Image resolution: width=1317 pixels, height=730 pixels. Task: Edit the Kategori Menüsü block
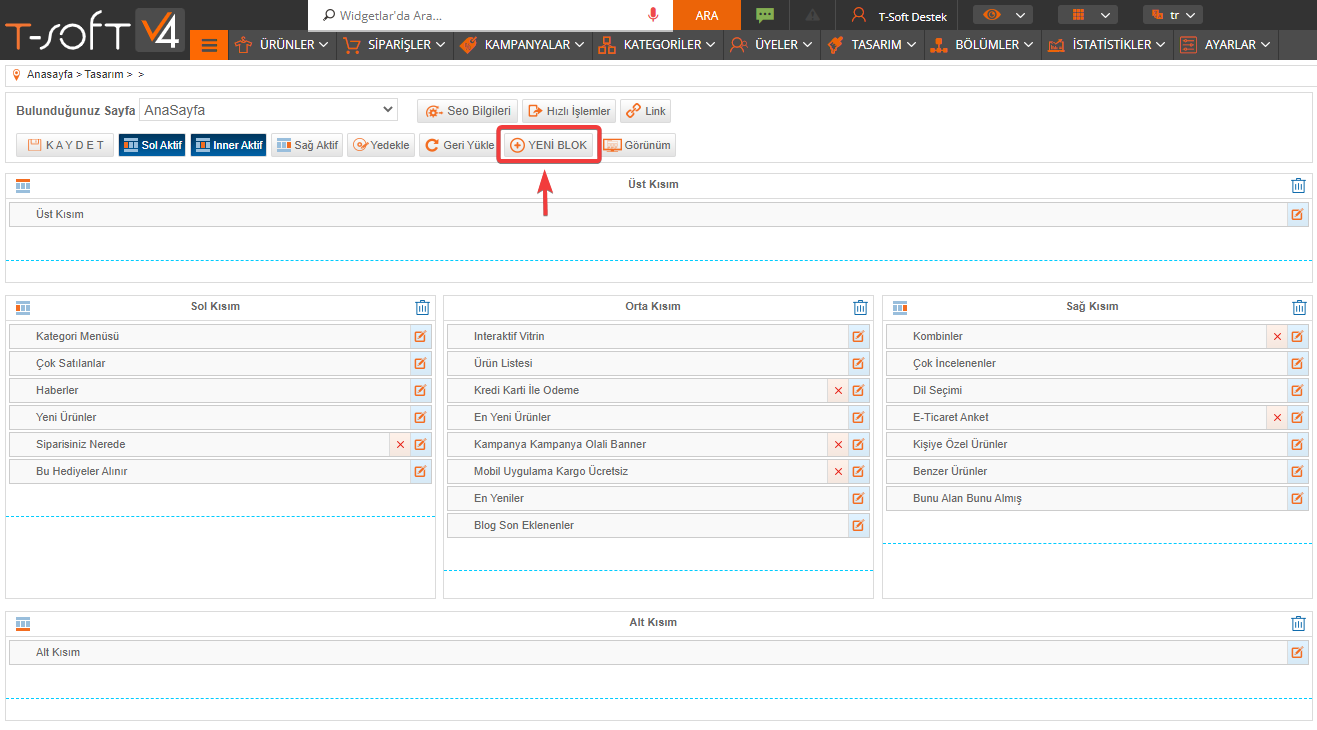pyautogui.click(x=420, y=337)
